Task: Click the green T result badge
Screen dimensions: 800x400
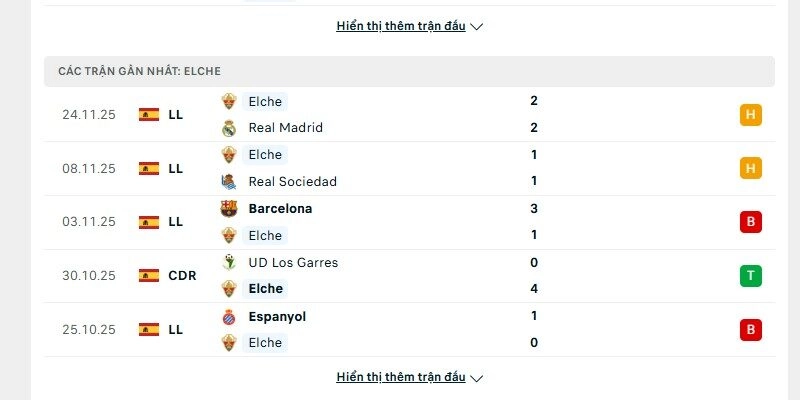Action: [x=751, y=276]
